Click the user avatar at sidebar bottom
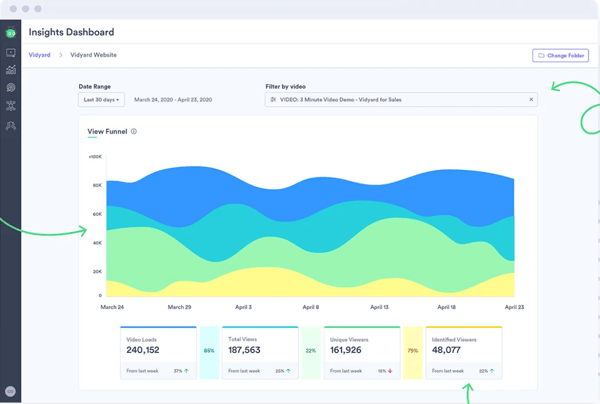The height and width of the screenshot is (404, 600). pyautogui.click(x=10, y=391)
